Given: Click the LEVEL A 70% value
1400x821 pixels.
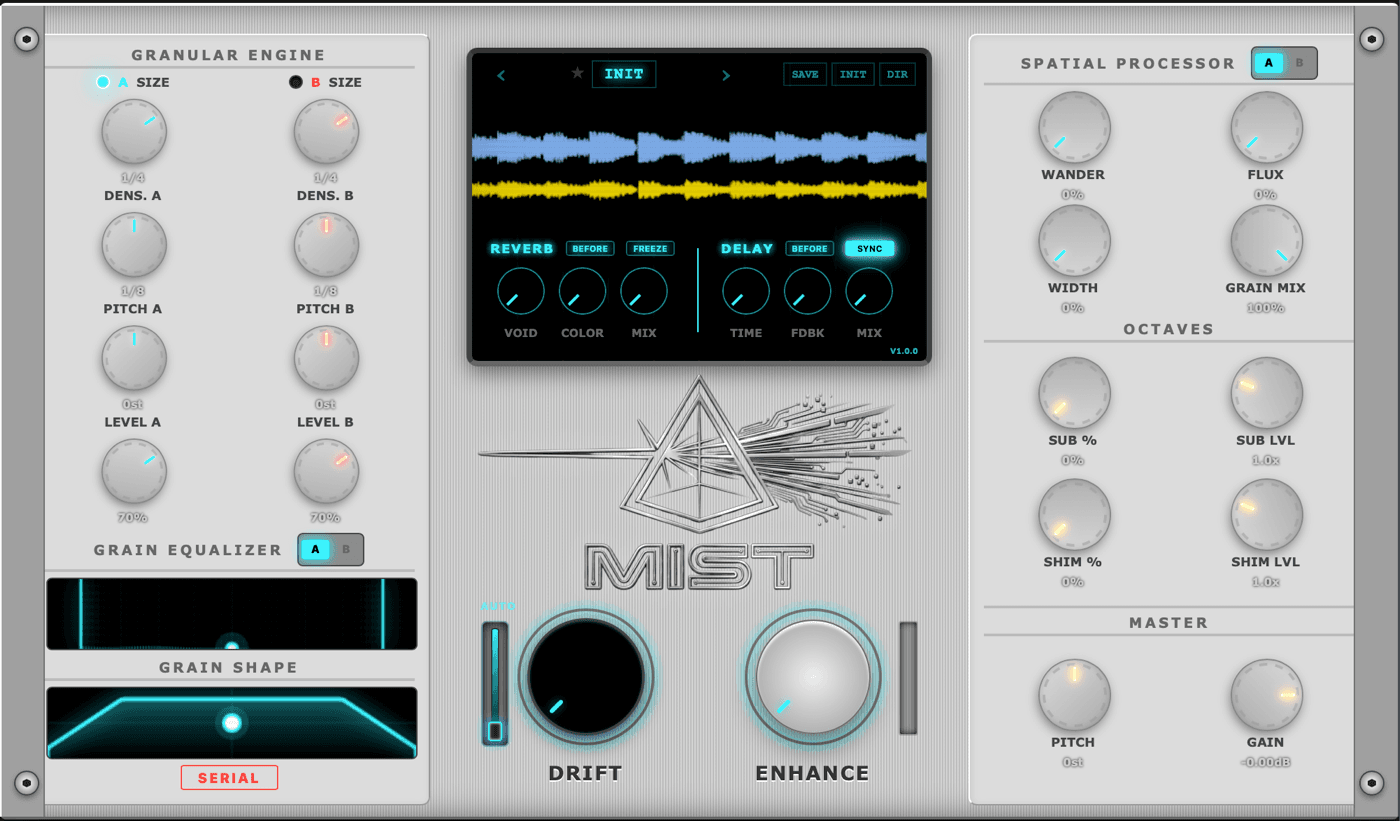Looking at the screenshot, I should (x=134, y=517).
